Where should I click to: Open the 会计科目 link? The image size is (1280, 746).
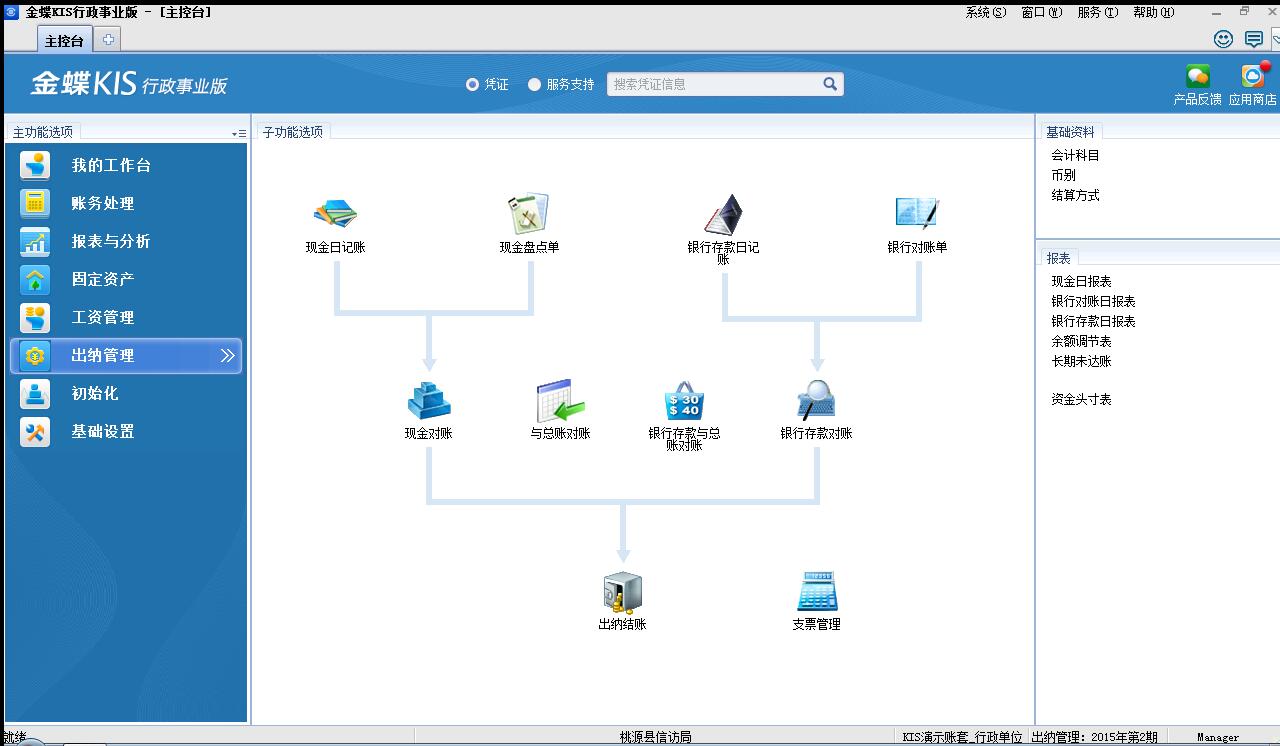coord(1075,155)
